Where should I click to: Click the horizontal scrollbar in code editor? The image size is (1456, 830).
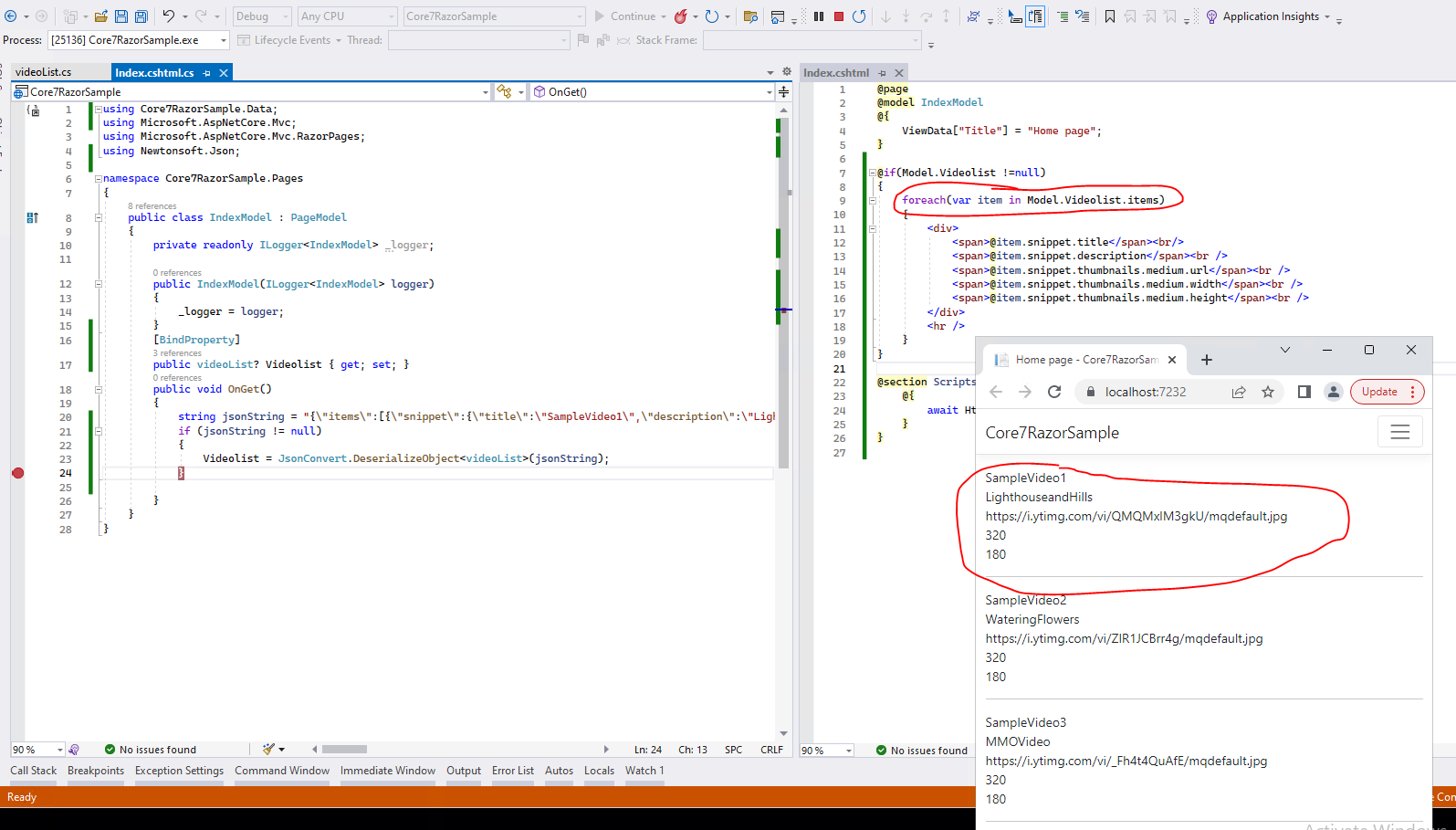[344, 750]
